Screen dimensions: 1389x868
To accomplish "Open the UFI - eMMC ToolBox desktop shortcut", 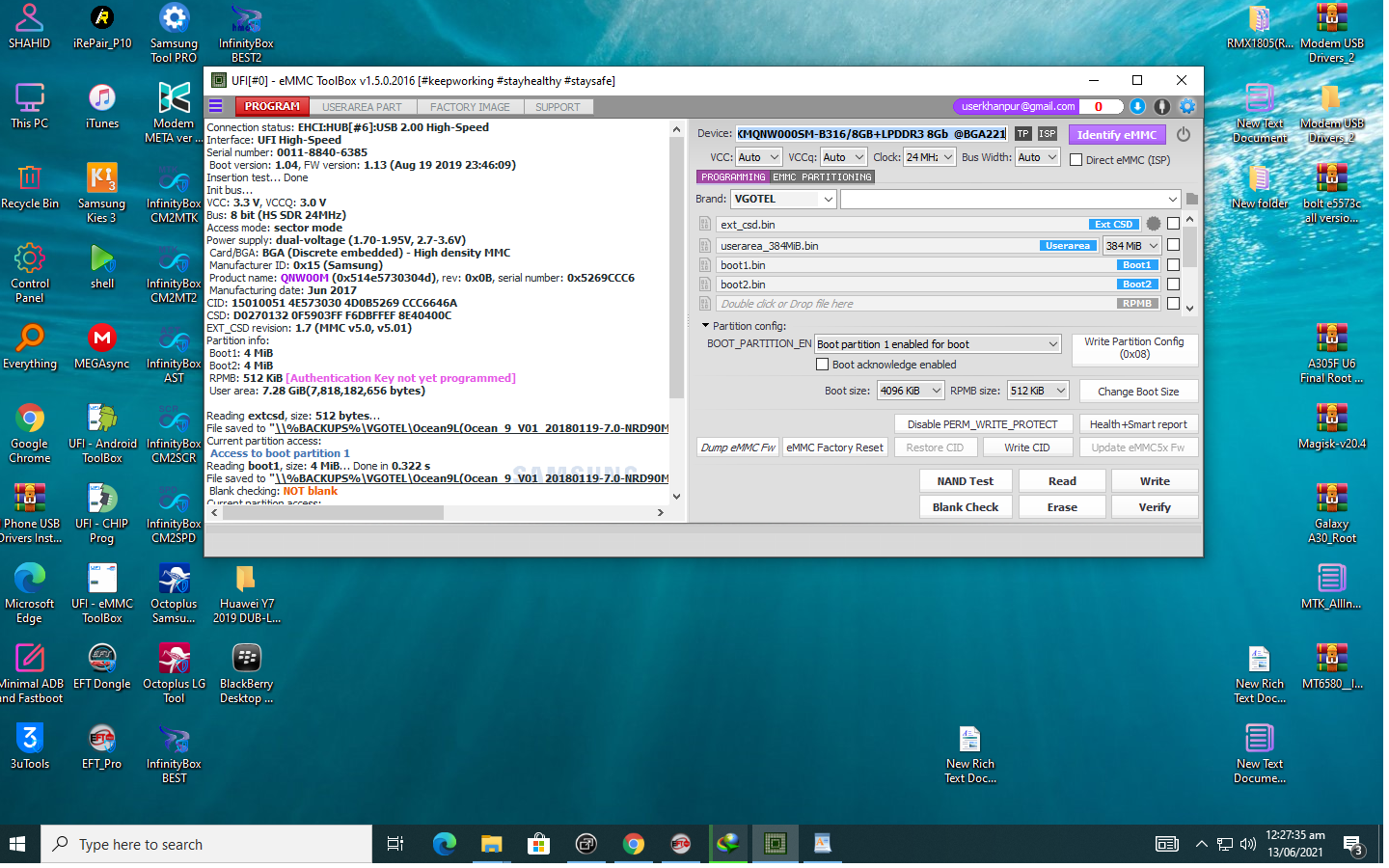I will [102, 593].
